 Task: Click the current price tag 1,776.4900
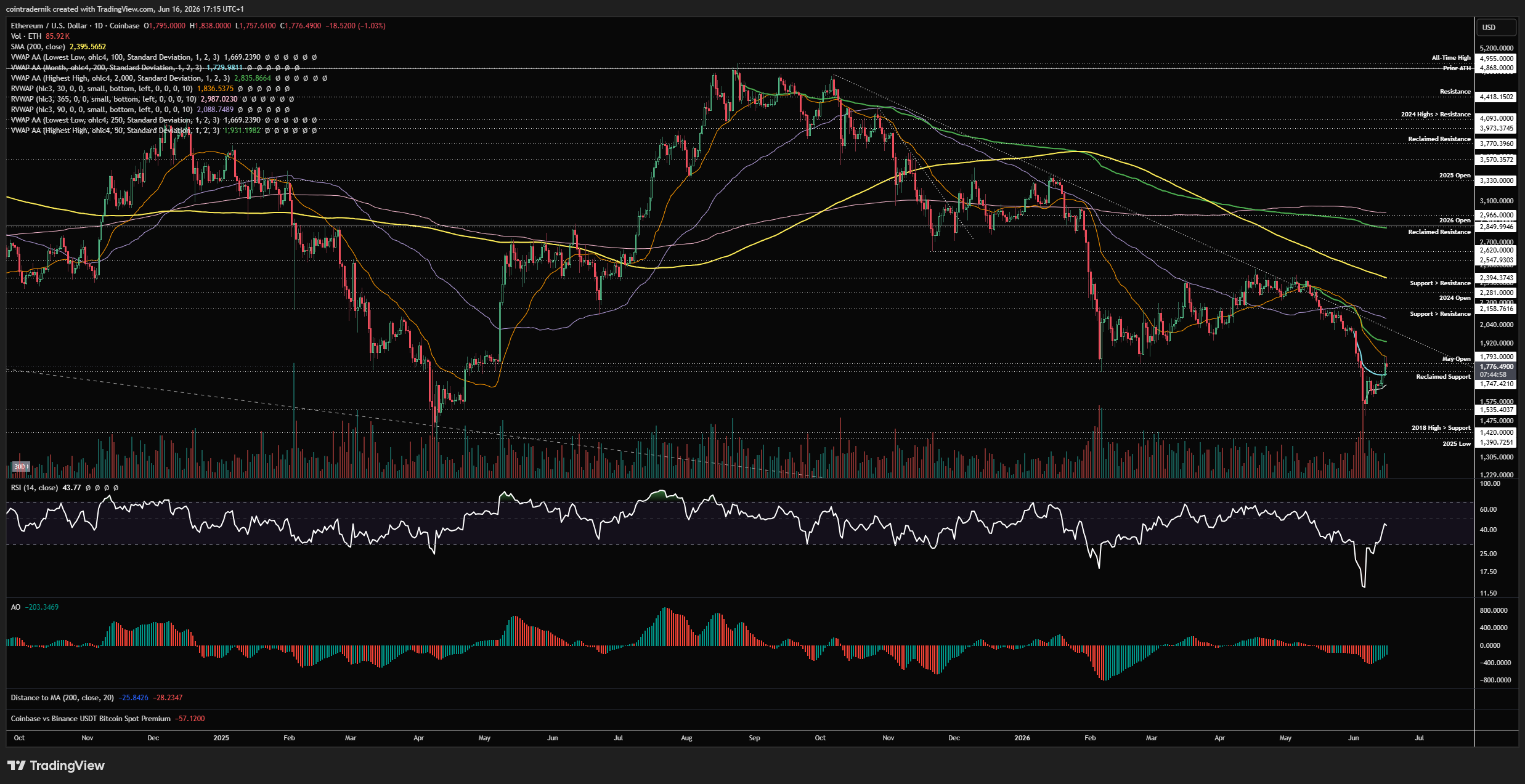[1496, 367]
